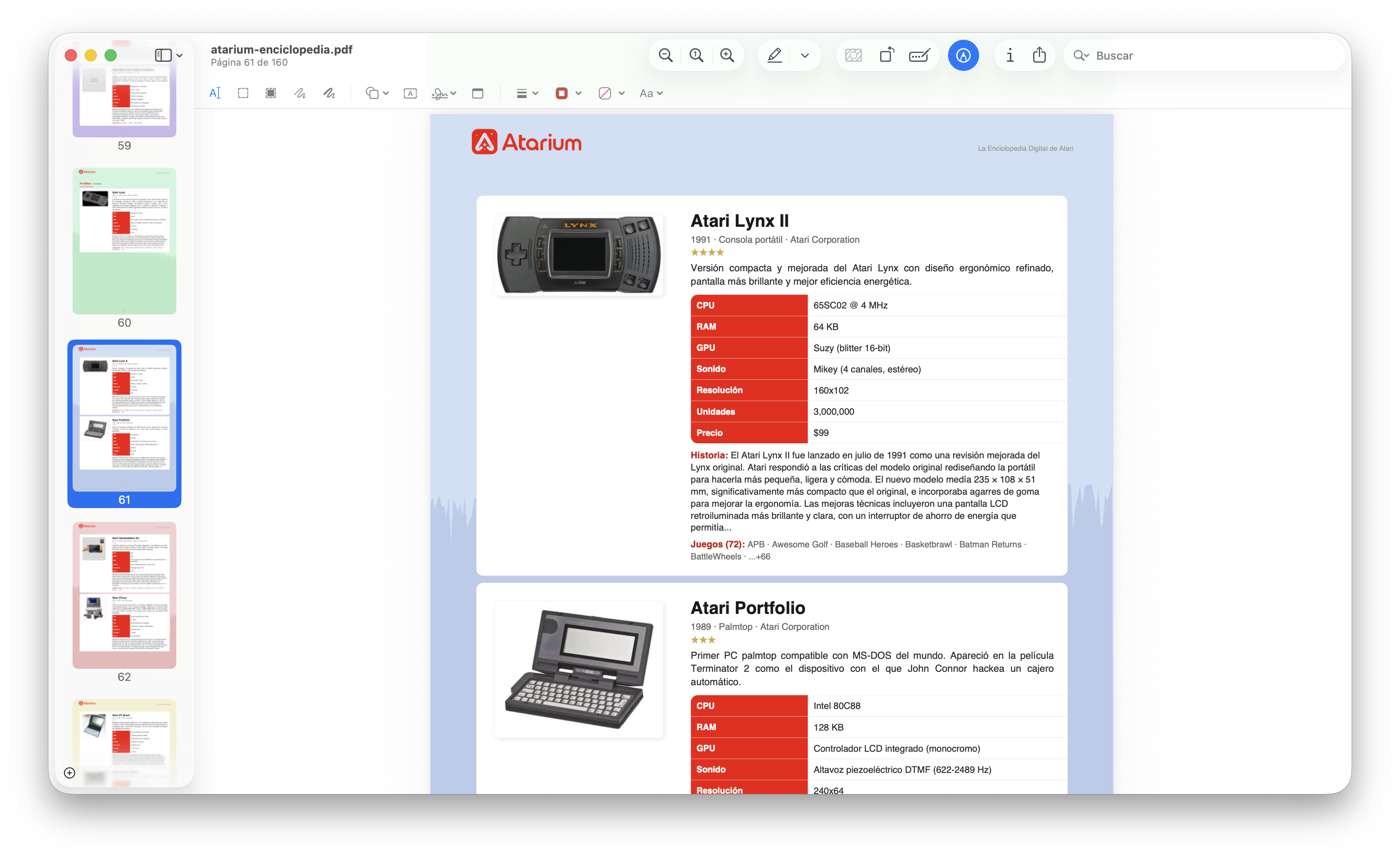Select the Sketch tool

point(300,93)
